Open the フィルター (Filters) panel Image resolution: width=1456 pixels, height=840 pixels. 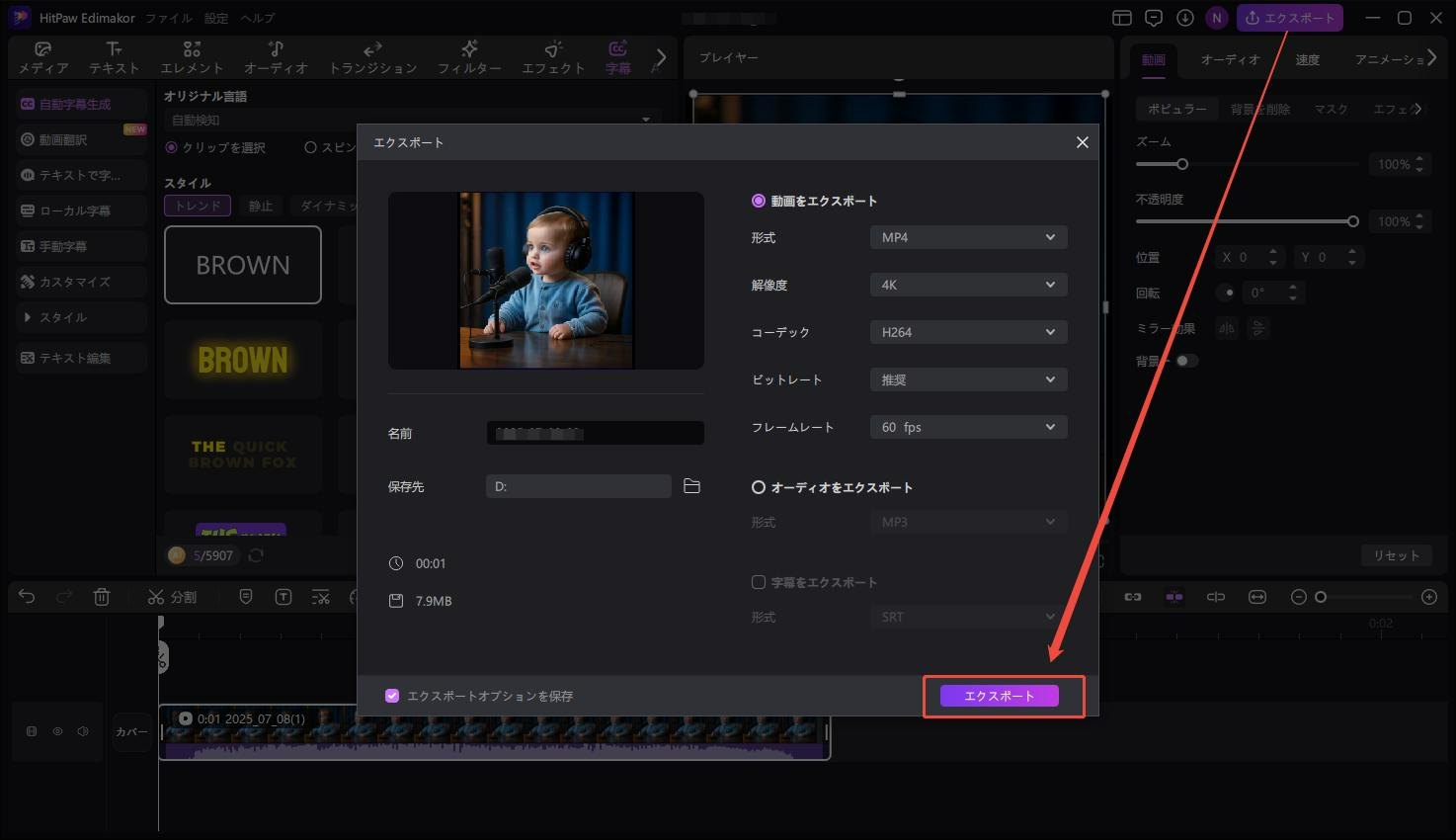[469, 57]
